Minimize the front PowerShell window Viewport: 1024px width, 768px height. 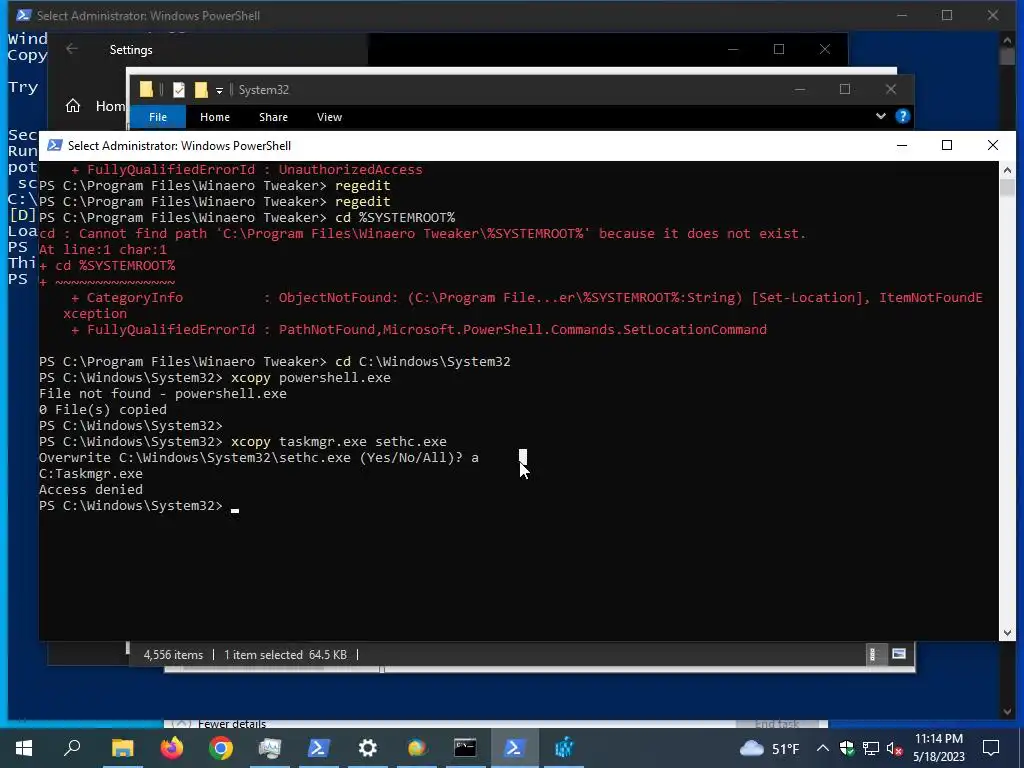[902, 145]
